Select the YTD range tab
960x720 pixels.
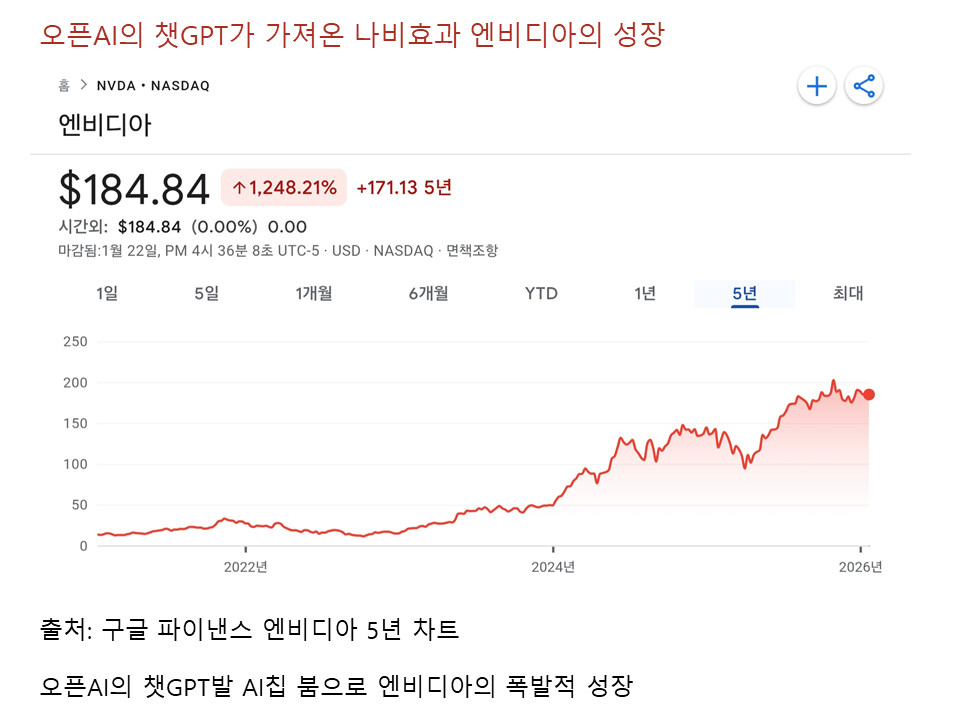click(541, 293)
